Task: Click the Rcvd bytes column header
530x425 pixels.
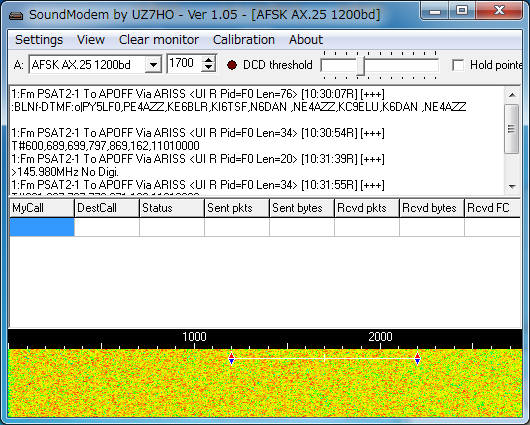Action: [x=432, y=208]
